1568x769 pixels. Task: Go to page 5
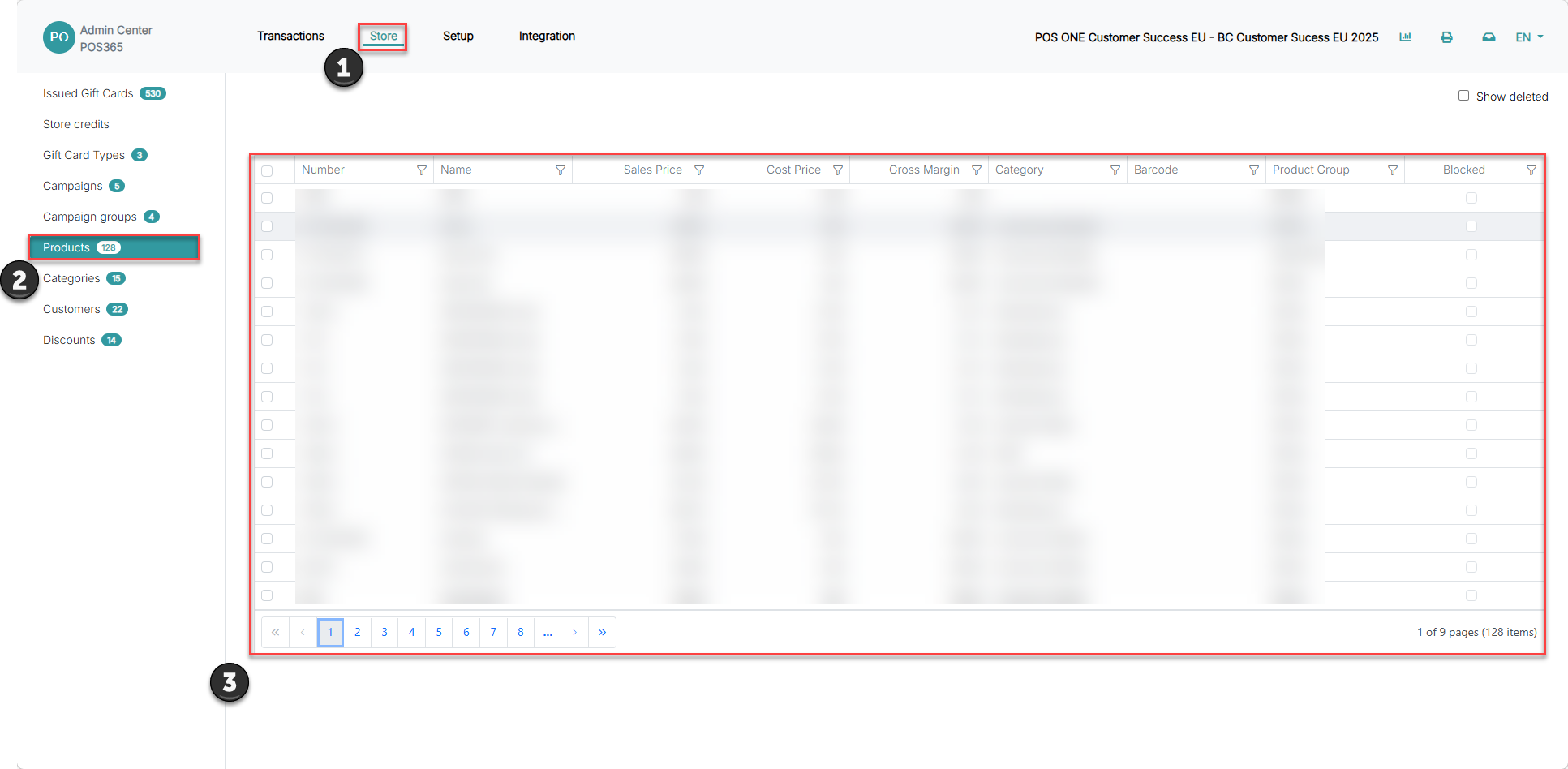coord(439,632)
